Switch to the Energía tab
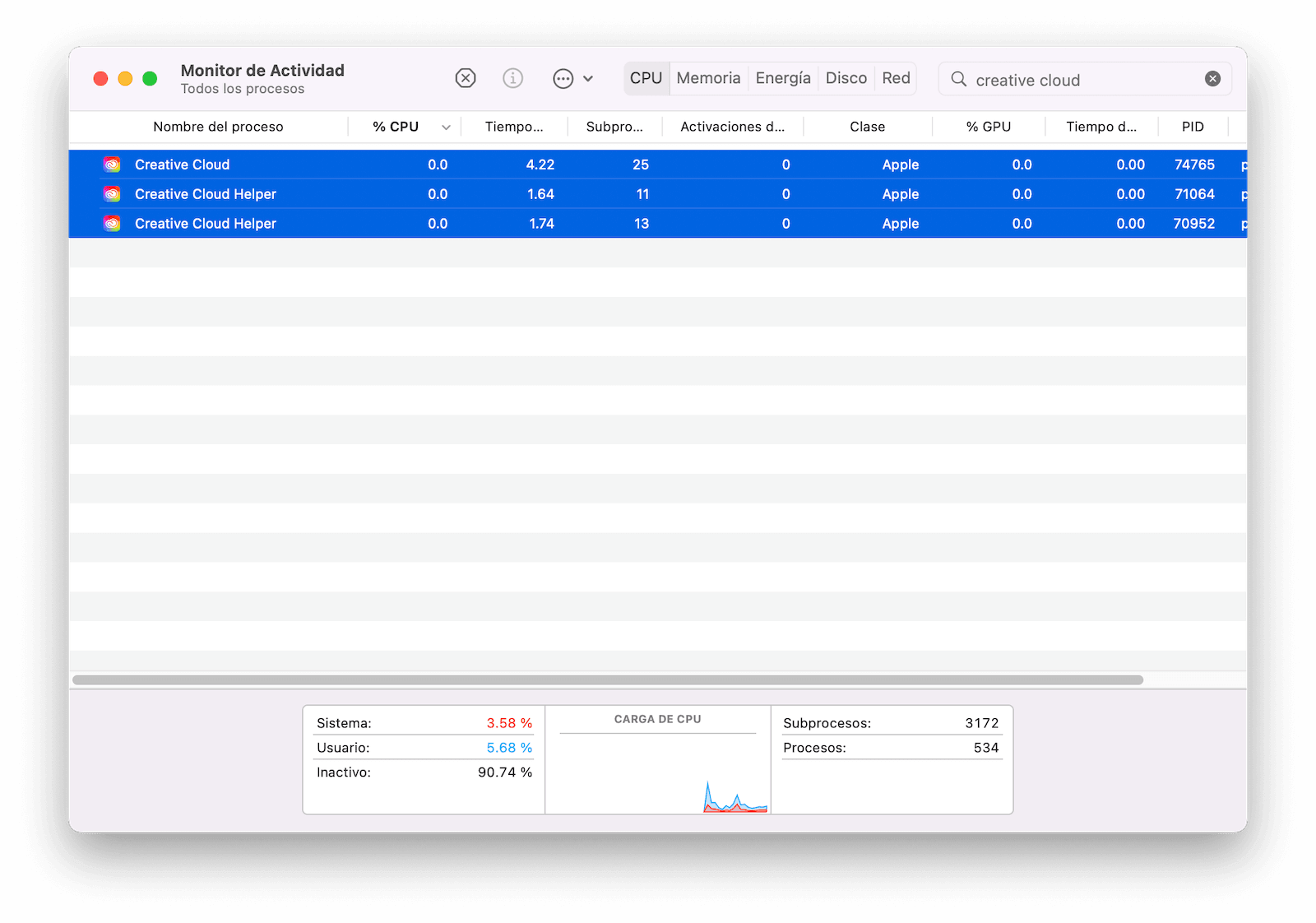The image size is (1316, 923). point(783,78)
